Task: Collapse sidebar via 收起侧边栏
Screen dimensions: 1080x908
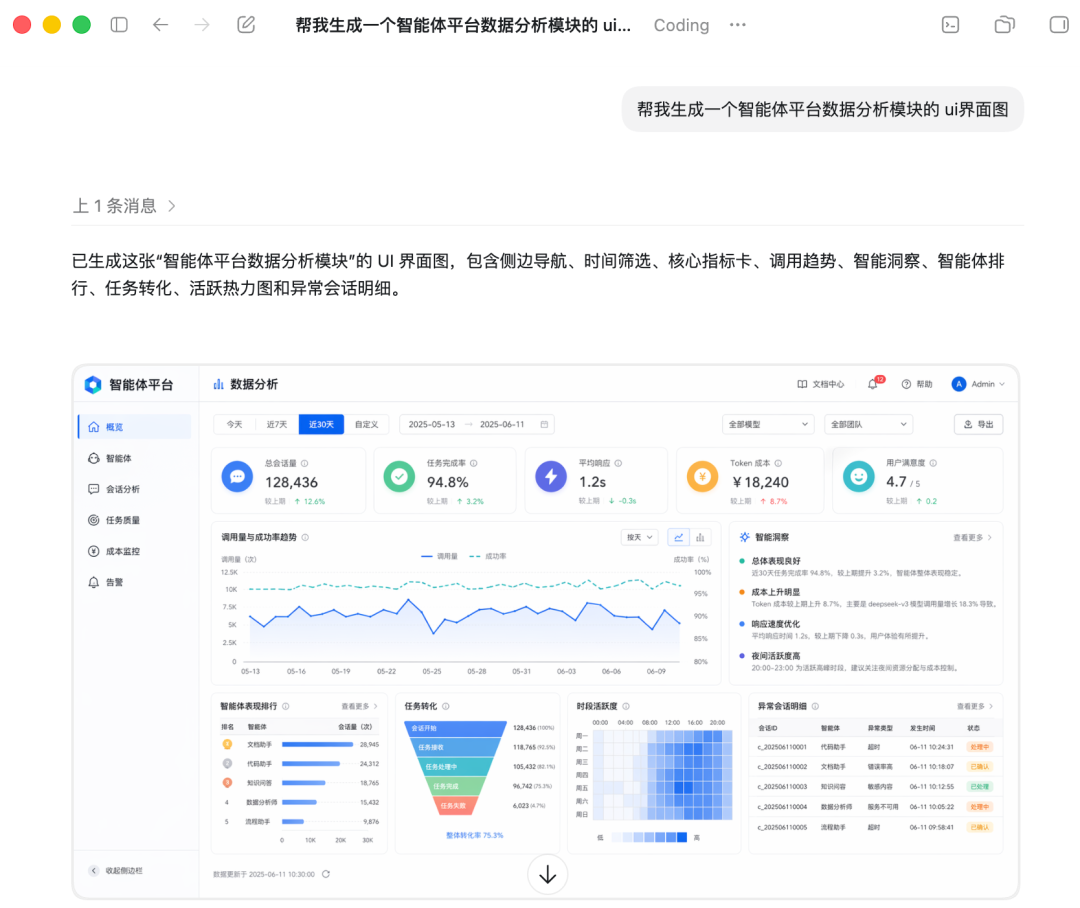Action: pos(116,871)
